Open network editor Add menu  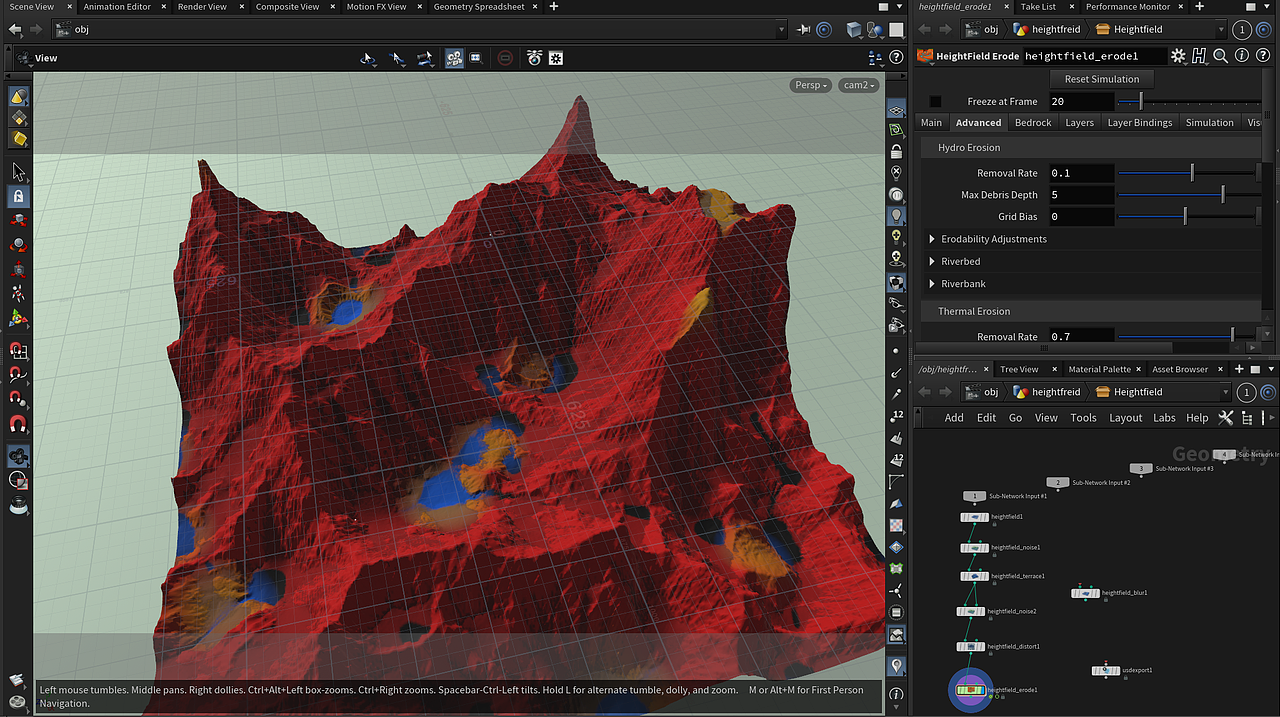click(954, 418)
